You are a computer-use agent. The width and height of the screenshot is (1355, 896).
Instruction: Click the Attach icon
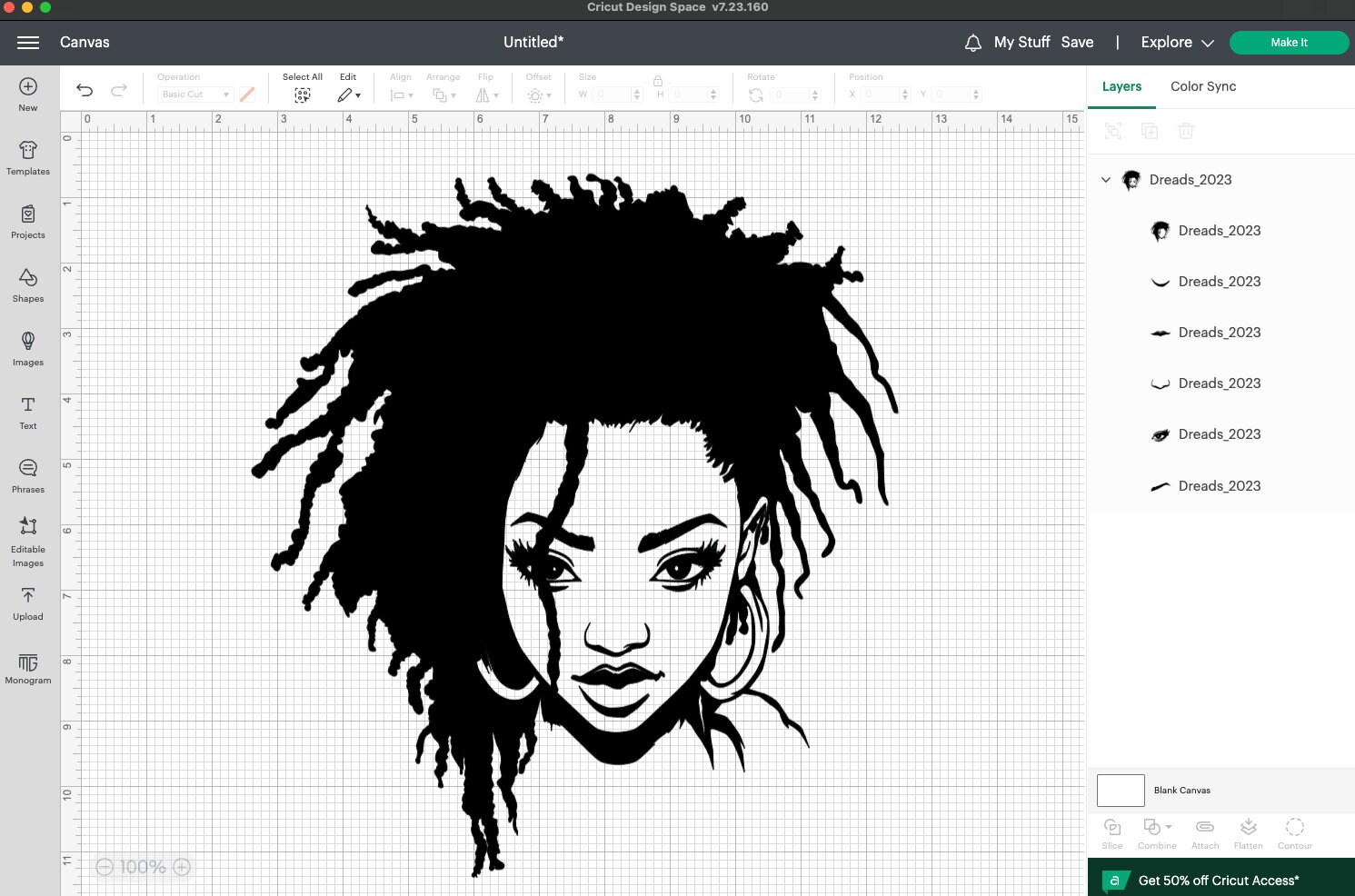click(1204, 831)
